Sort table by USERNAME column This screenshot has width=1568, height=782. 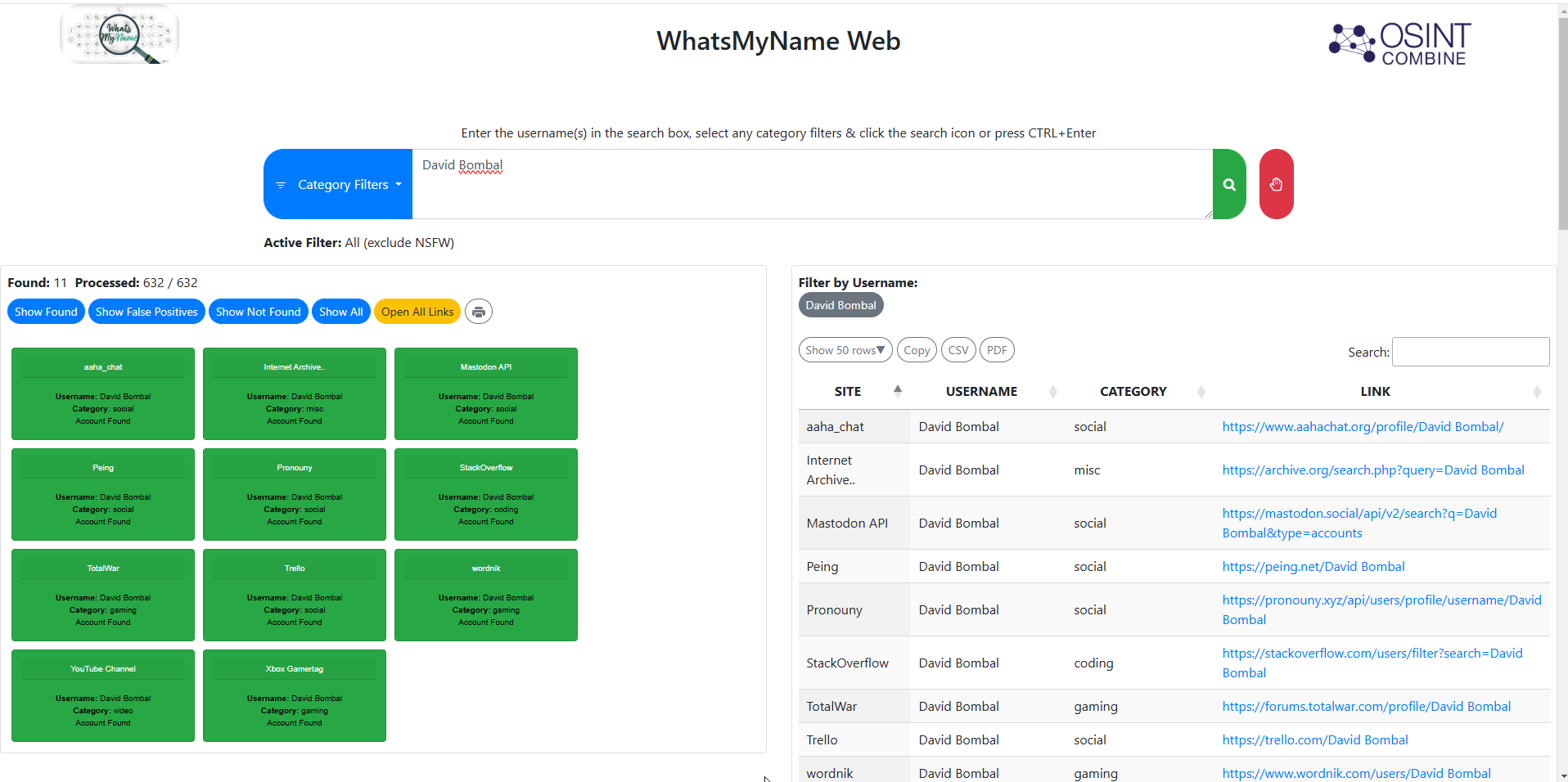(x=988, y=391)
